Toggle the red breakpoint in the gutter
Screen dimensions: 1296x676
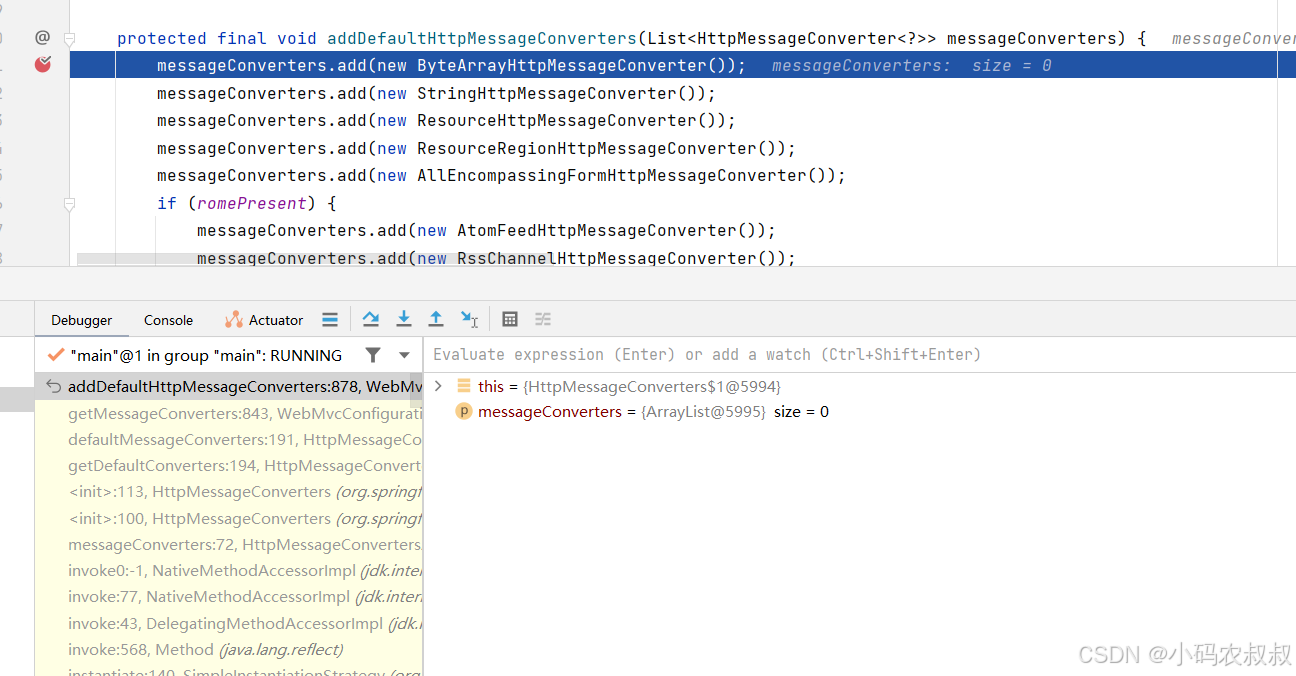(42, 65)
